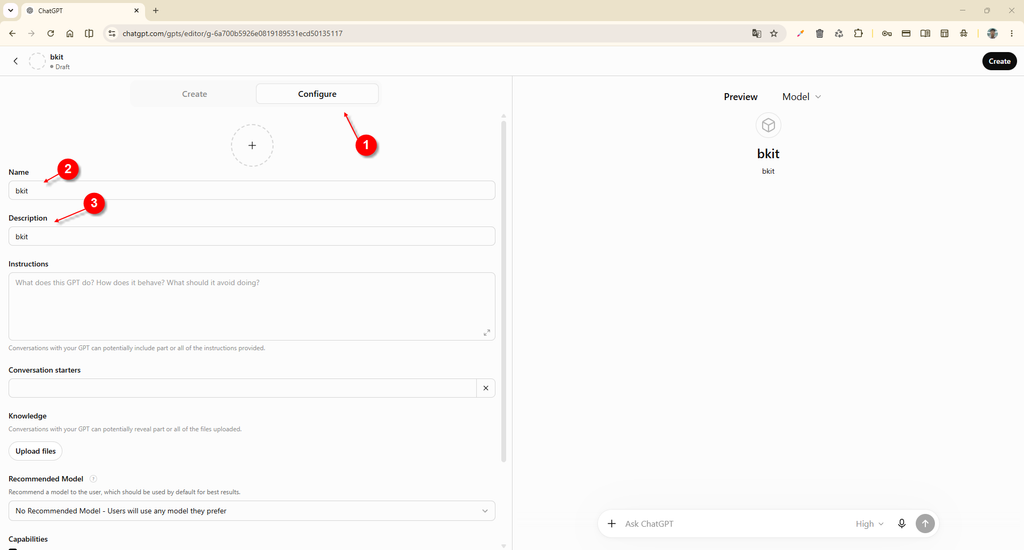
Task: Open the High reasoning effort dropdown
Action: pos(869,524)
